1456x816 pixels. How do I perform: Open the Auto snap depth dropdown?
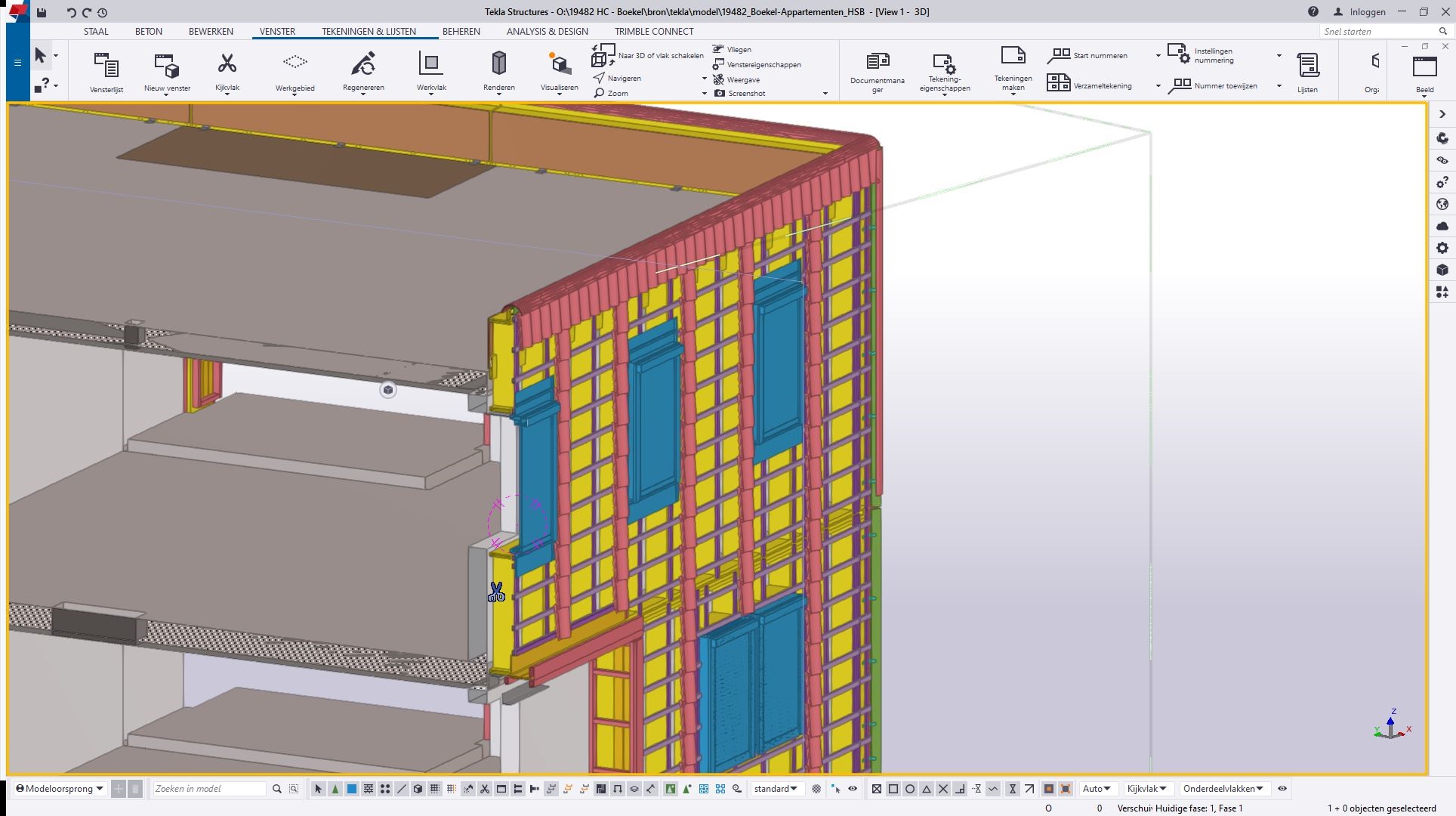point(1097,789)
